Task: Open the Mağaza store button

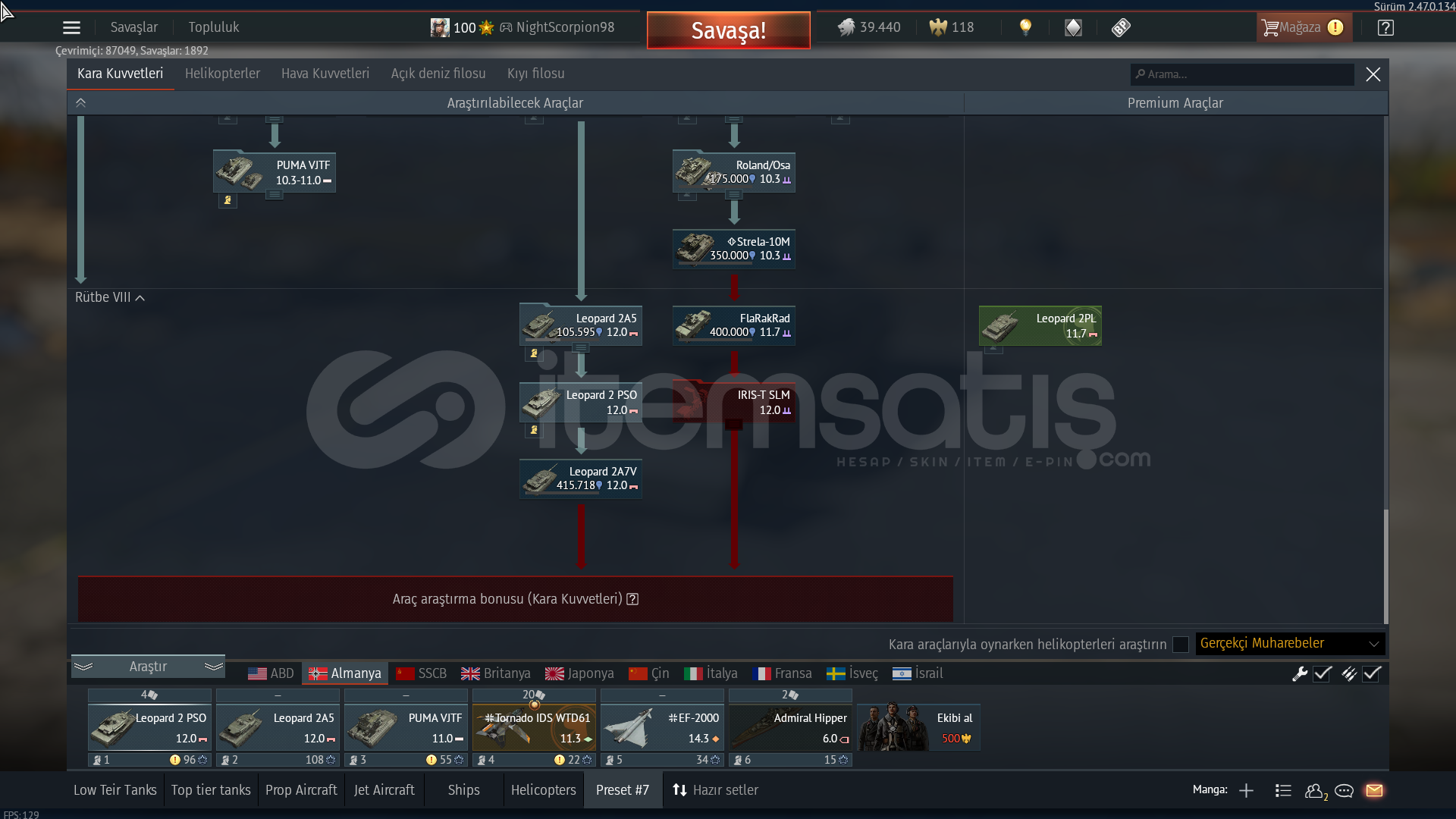Action: [x=1304, y=28]
